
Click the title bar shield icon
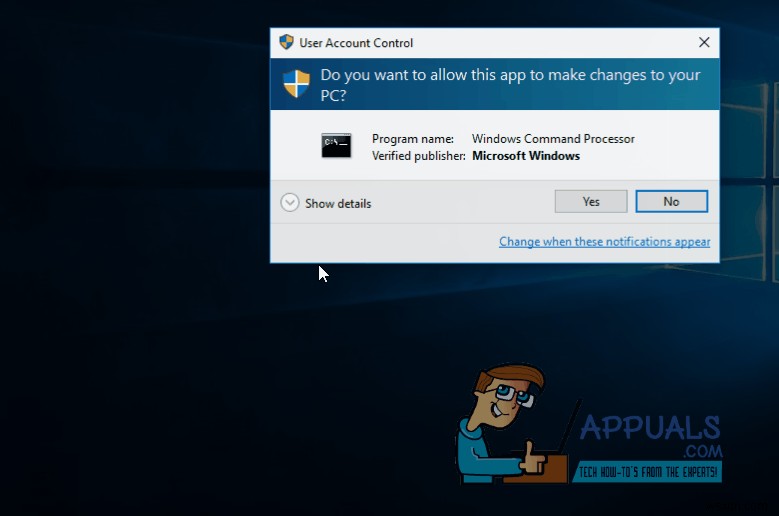click(286, 42)
